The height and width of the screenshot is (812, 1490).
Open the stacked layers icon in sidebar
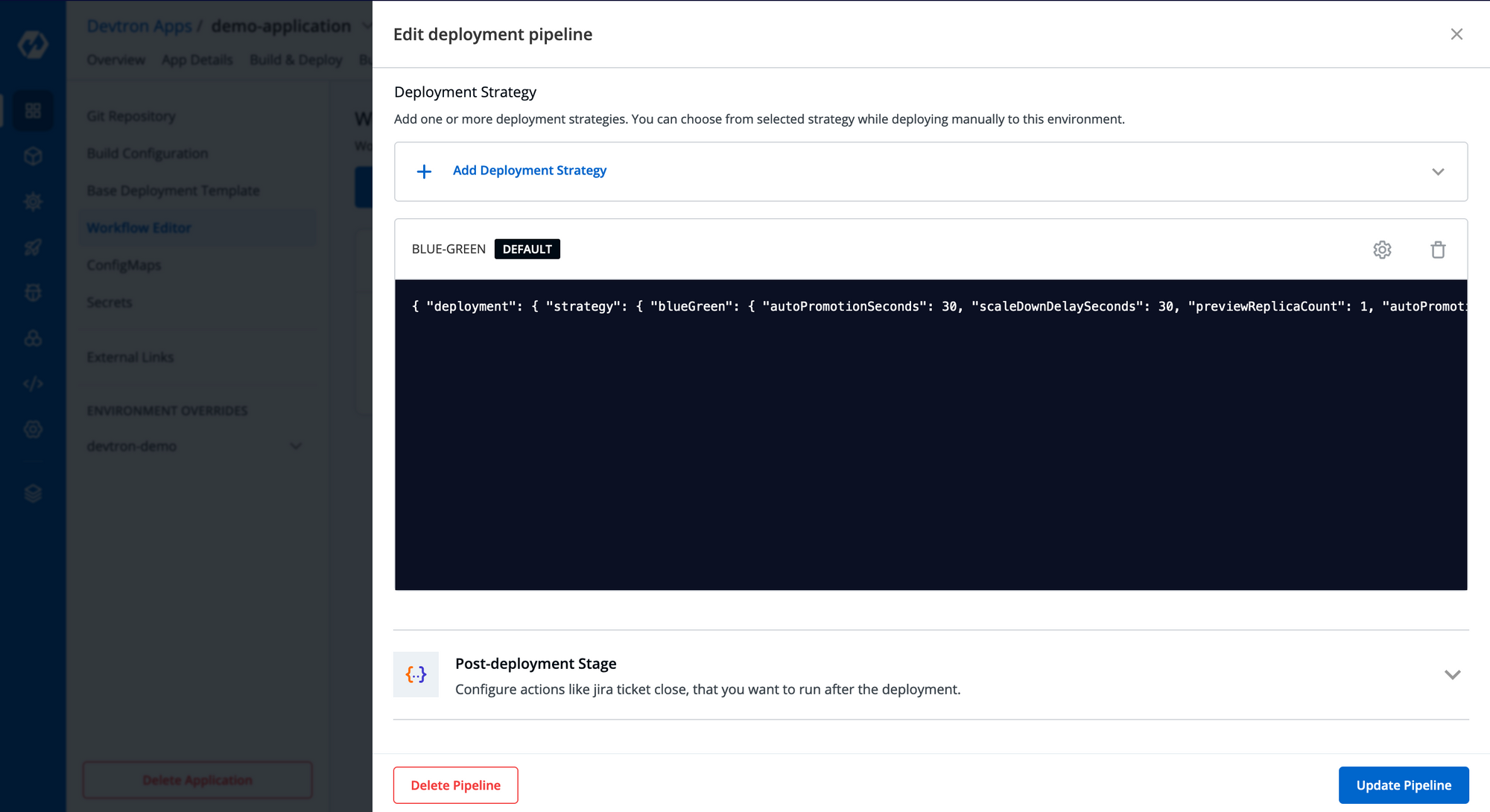pyautogui.click(x=33, y=493)
